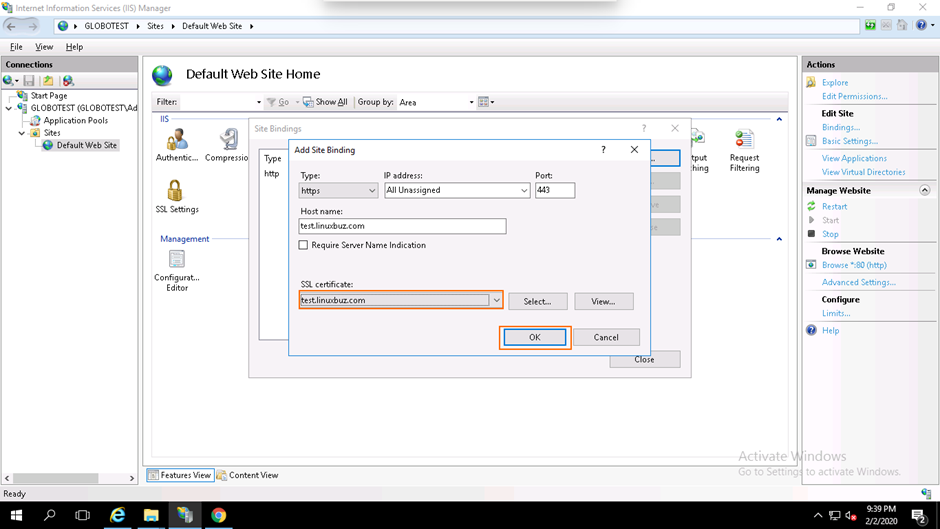Viewport: 940px width, 529px height.
Task: Click the Explore folder icon in Actions
Action: coord(811,82)
